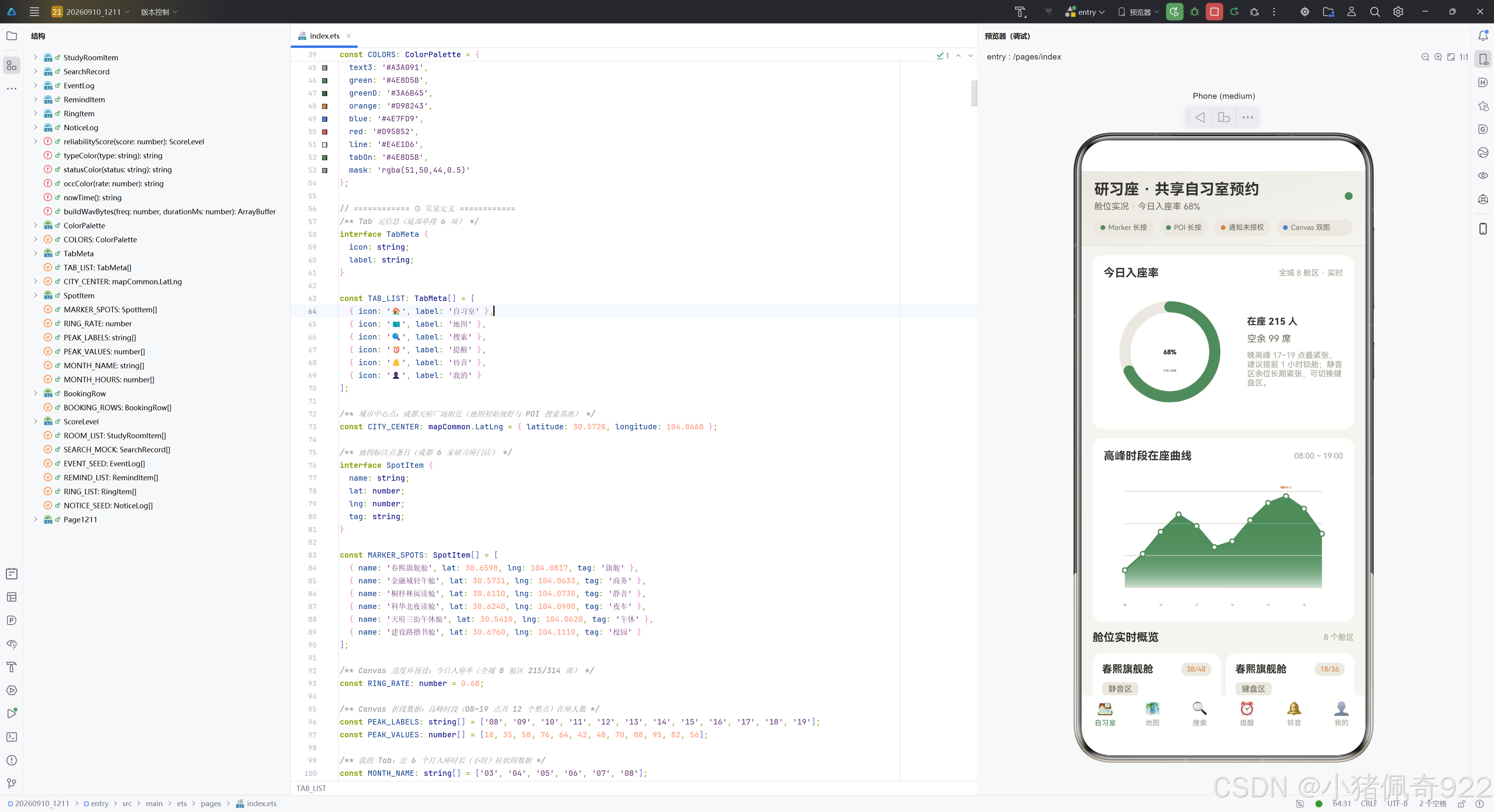The width and height of the screenshot is (1494, 812).
Task: Tap the 搜索 tab in phone preview
Action: [x=1199, y=714]
